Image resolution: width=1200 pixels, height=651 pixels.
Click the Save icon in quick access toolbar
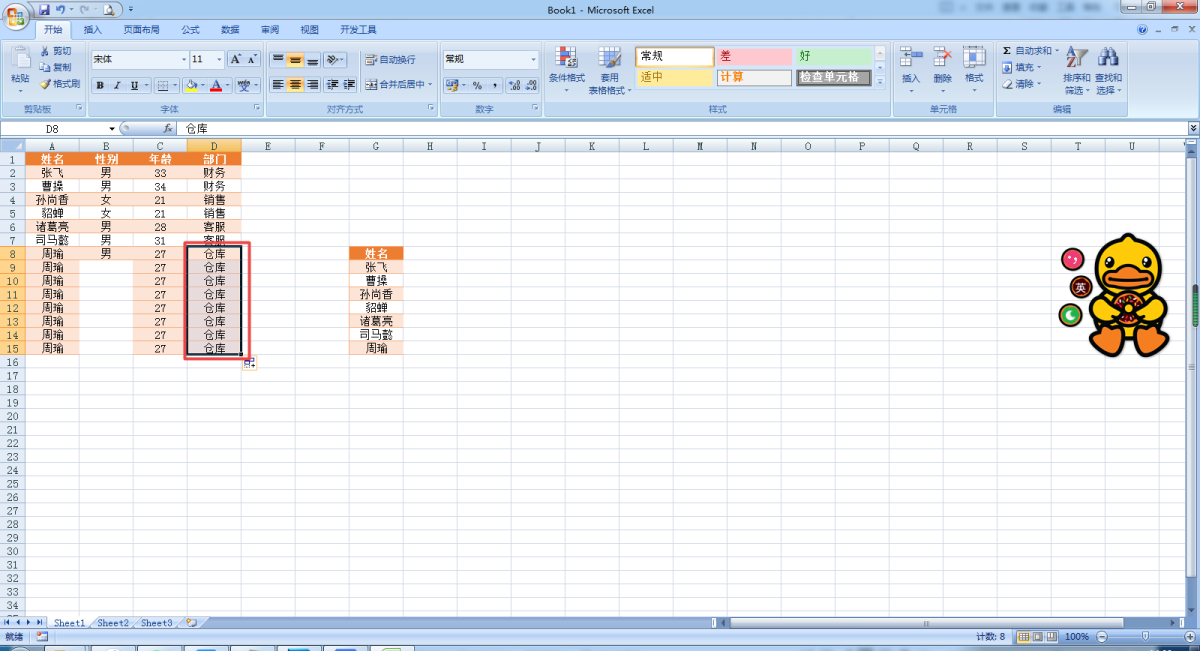coord(44,9)
